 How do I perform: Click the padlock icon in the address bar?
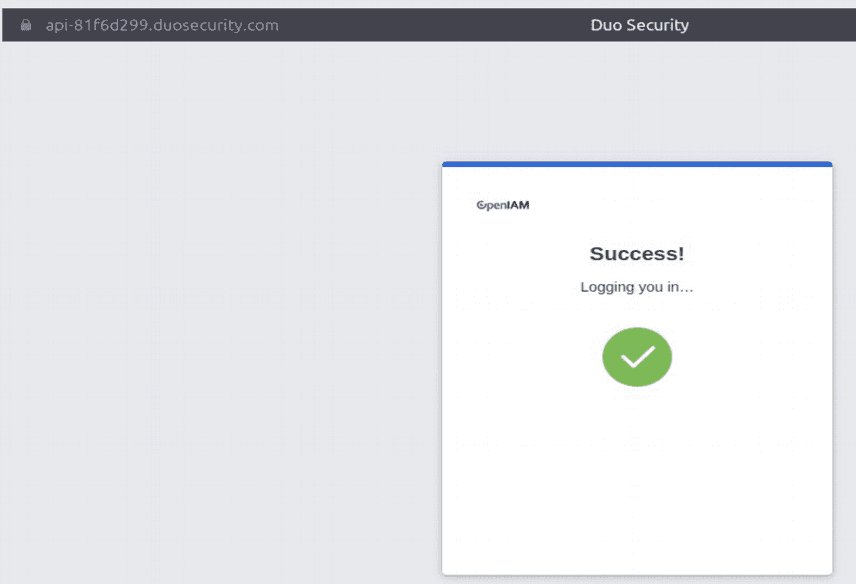tap(26, 25)
